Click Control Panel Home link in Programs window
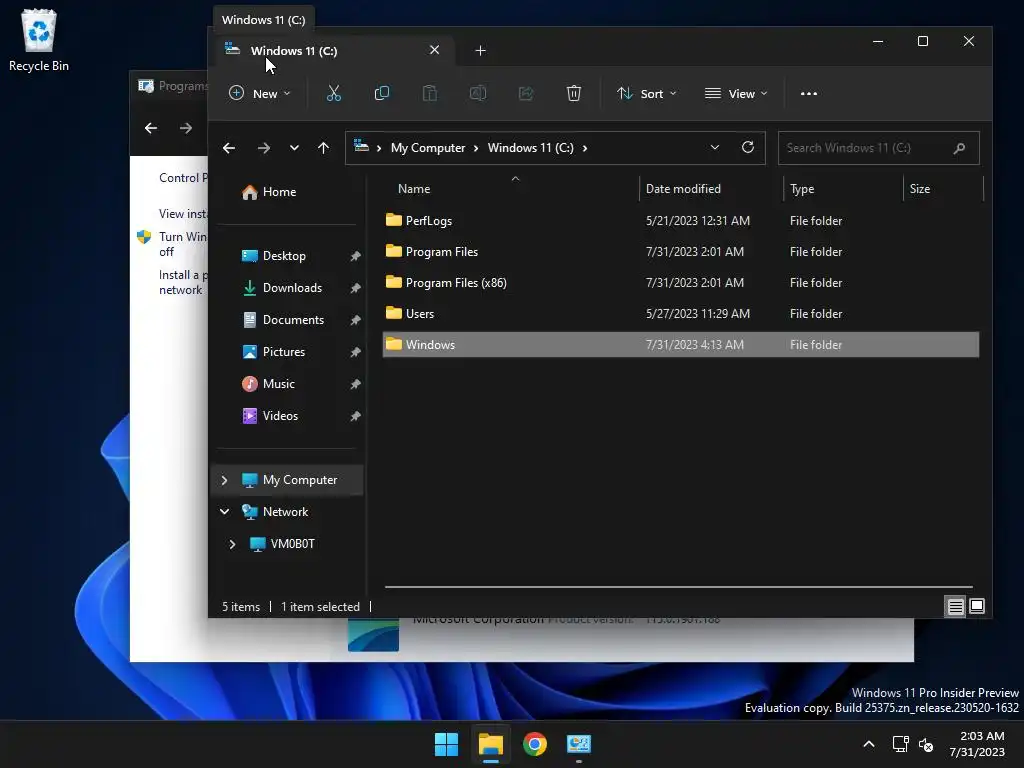This screenshot has height=768, width=1024. [184, 178]
